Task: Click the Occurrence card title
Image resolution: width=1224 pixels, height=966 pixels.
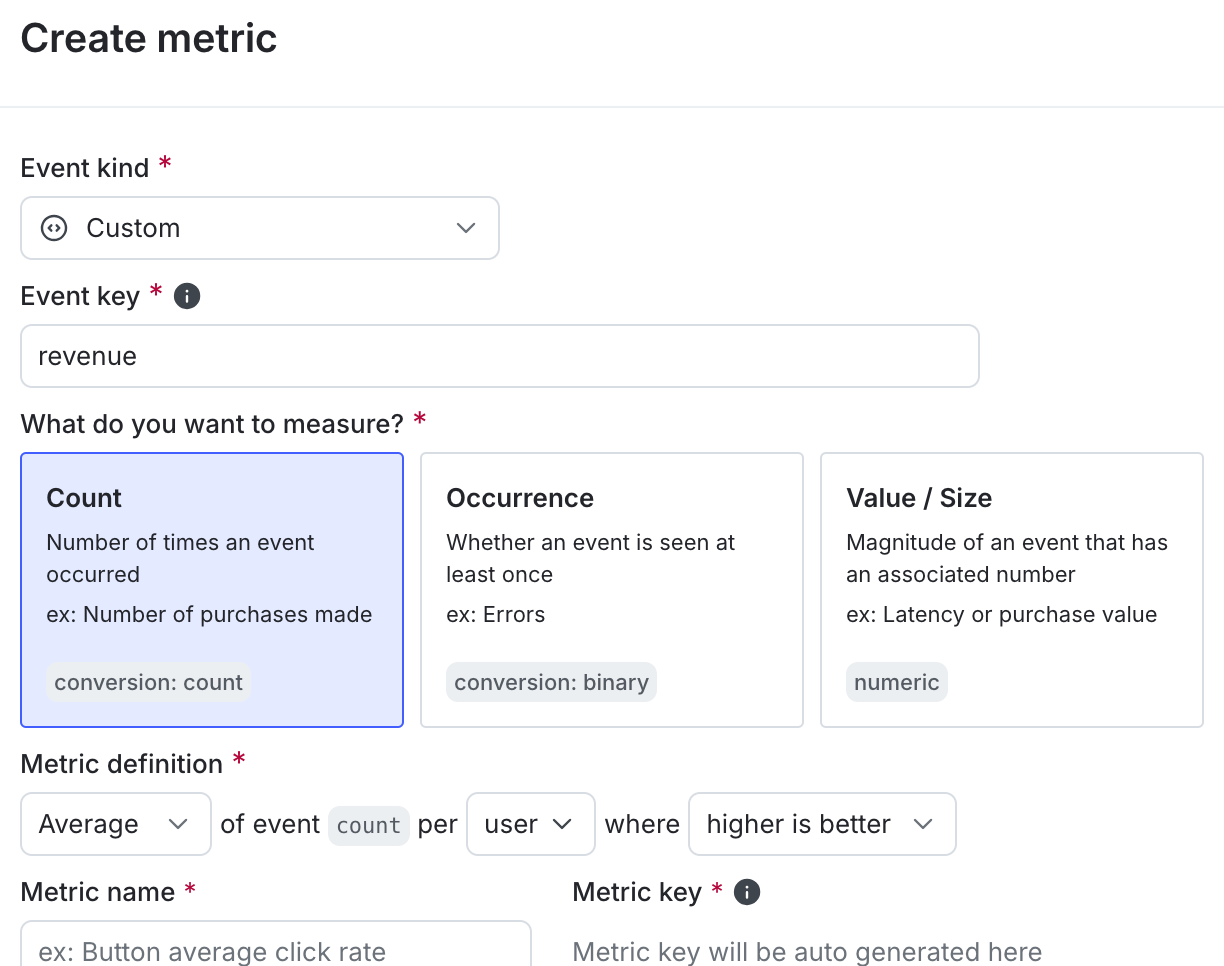Action: (520, 498)
